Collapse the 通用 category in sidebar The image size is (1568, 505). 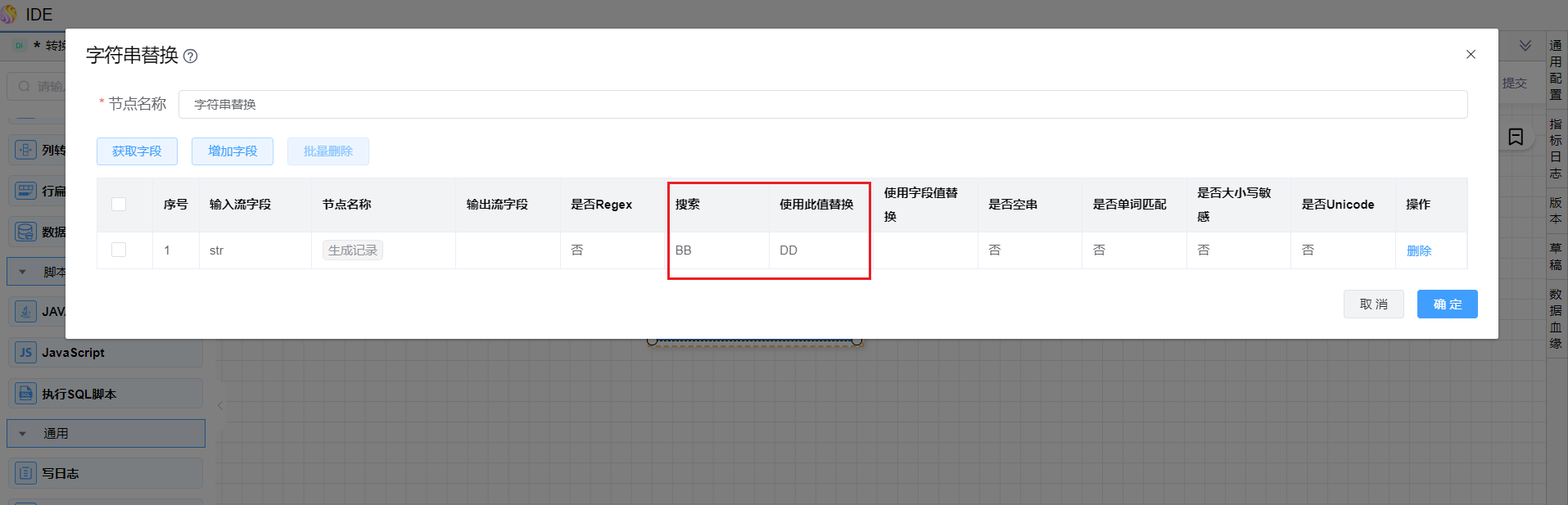pos(23,434)
